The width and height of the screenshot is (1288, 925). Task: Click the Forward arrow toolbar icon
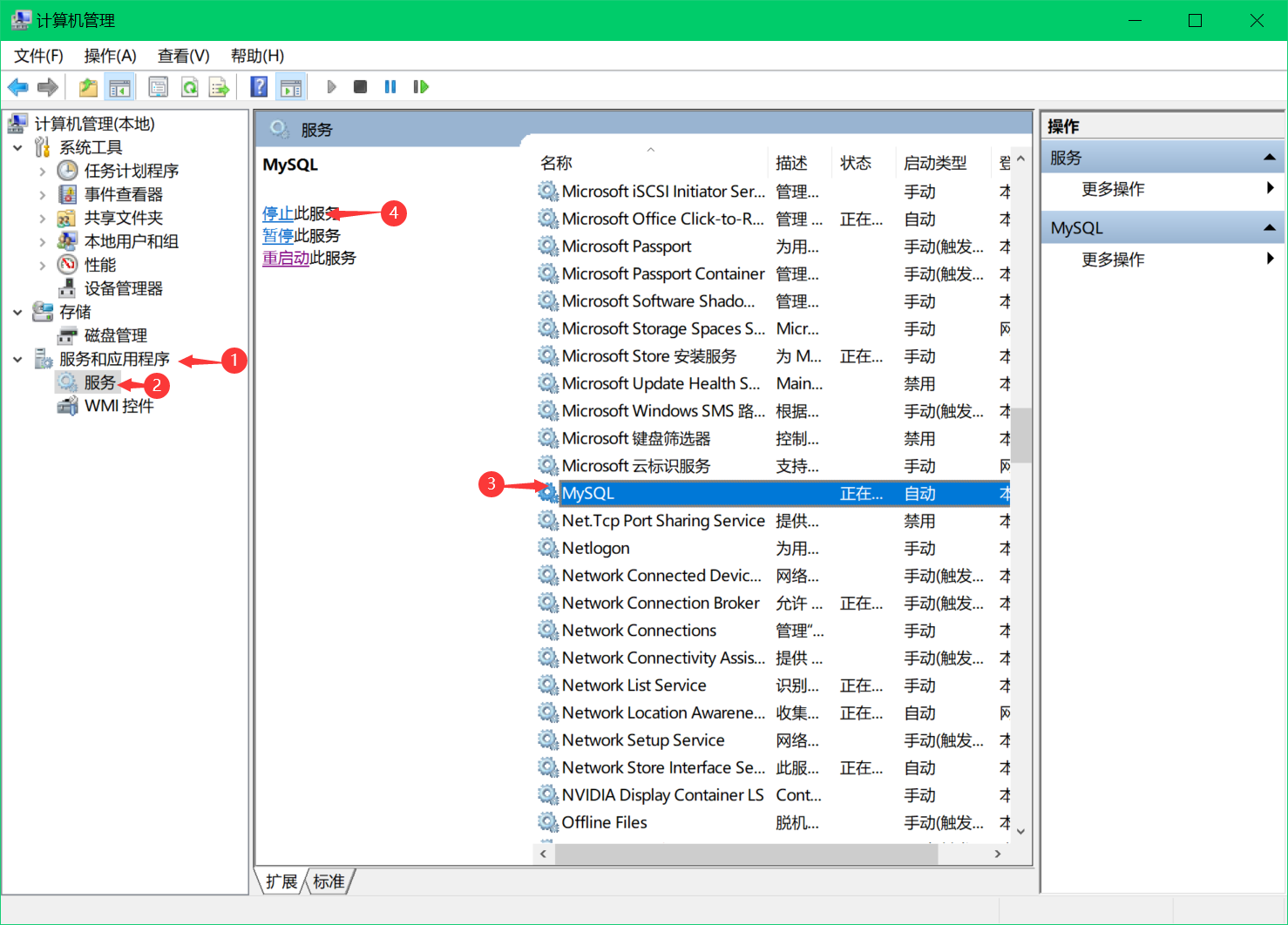coord(48,87)
